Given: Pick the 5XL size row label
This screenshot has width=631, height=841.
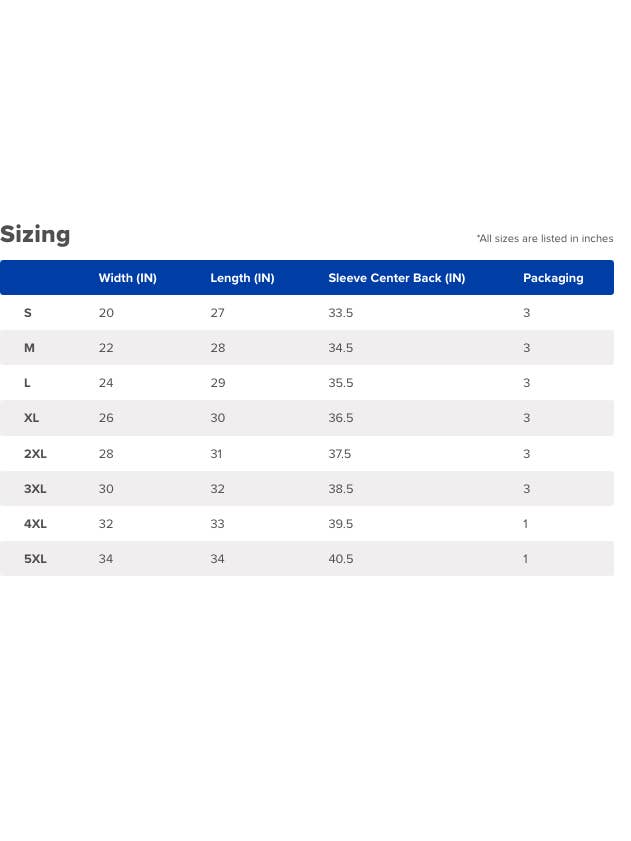Looking at the screenshot, I should [35, 559].
